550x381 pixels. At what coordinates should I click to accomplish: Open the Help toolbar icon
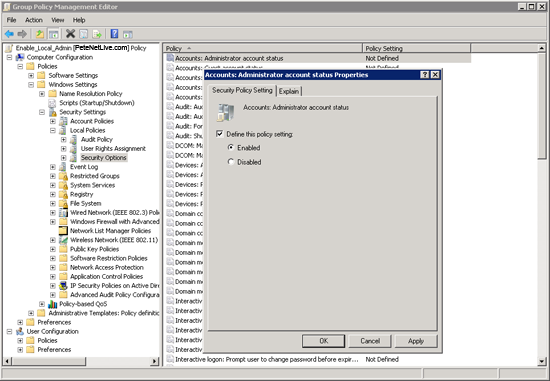coord(114,34)
